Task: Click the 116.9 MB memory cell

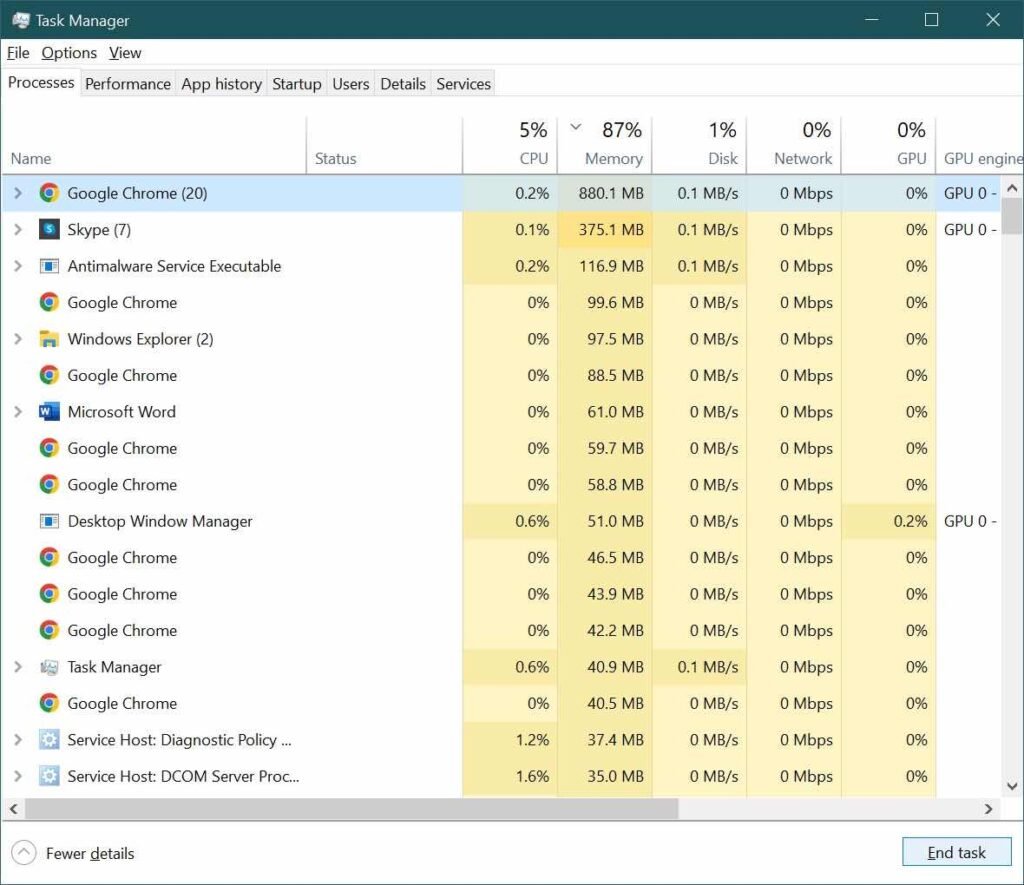Action: pos(604,266)
